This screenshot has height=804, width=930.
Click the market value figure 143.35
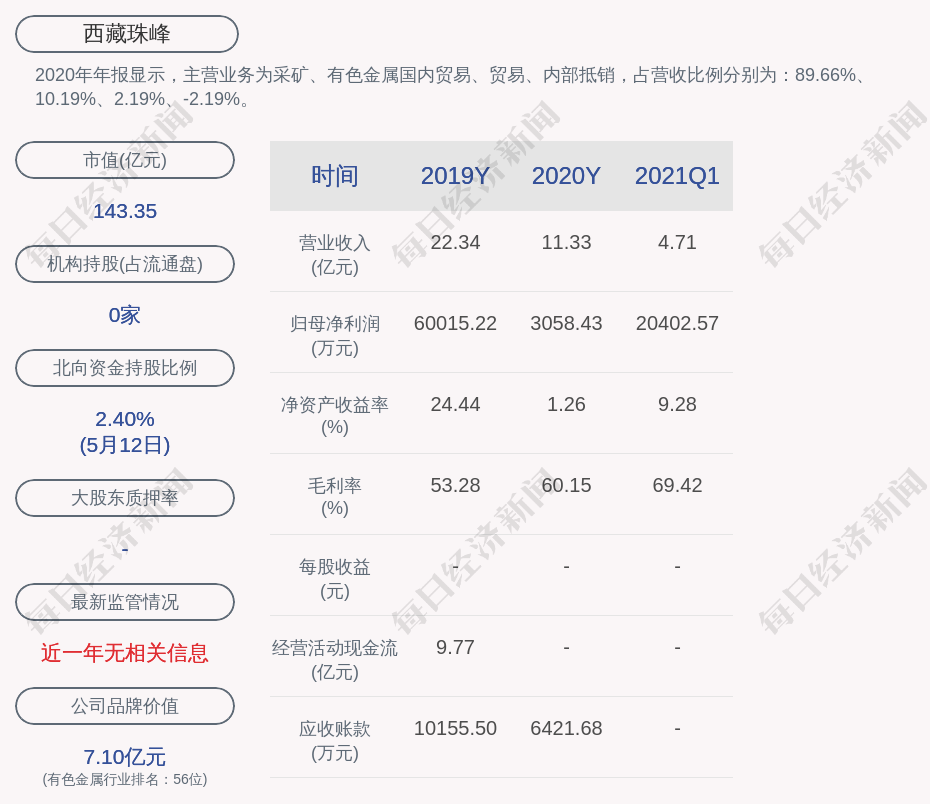point(125,211)
